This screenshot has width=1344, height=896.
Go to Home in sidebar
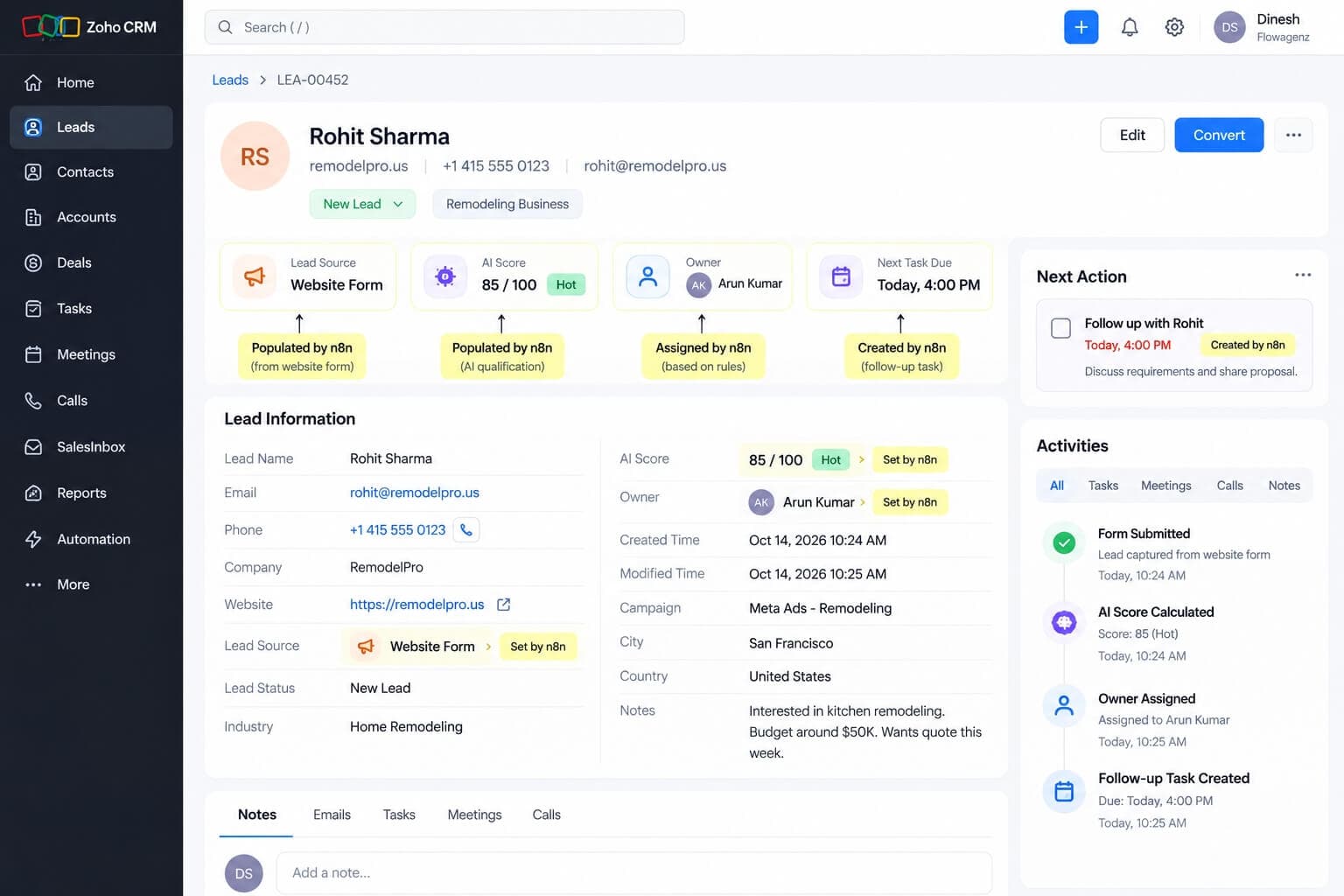pos(91,82)
